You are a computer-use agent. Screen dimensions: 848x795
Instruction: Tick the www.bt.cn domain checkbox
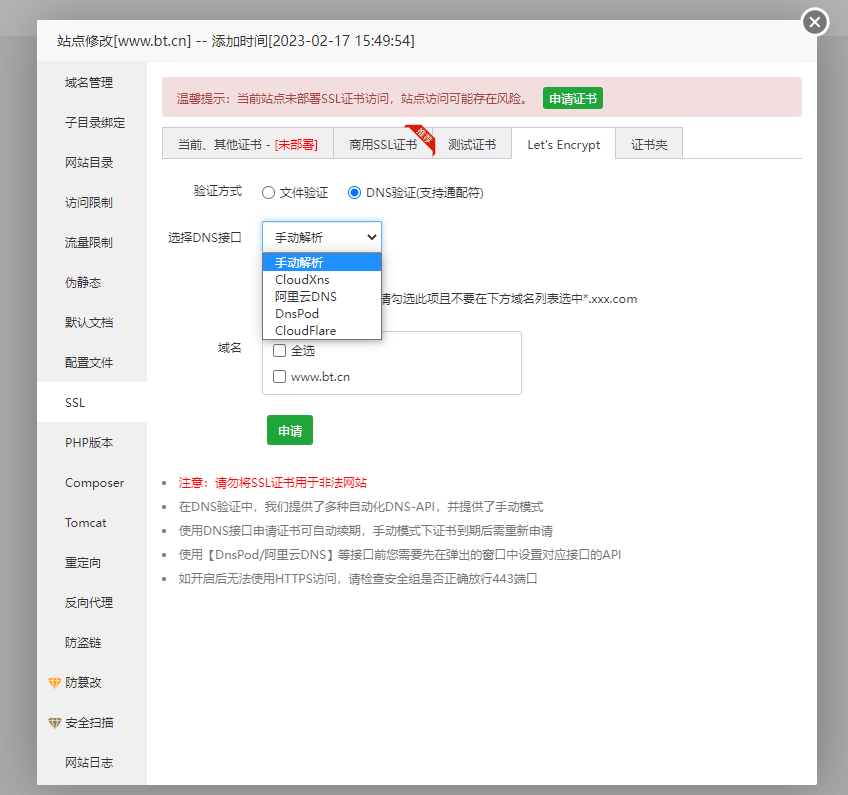(280, 377)
